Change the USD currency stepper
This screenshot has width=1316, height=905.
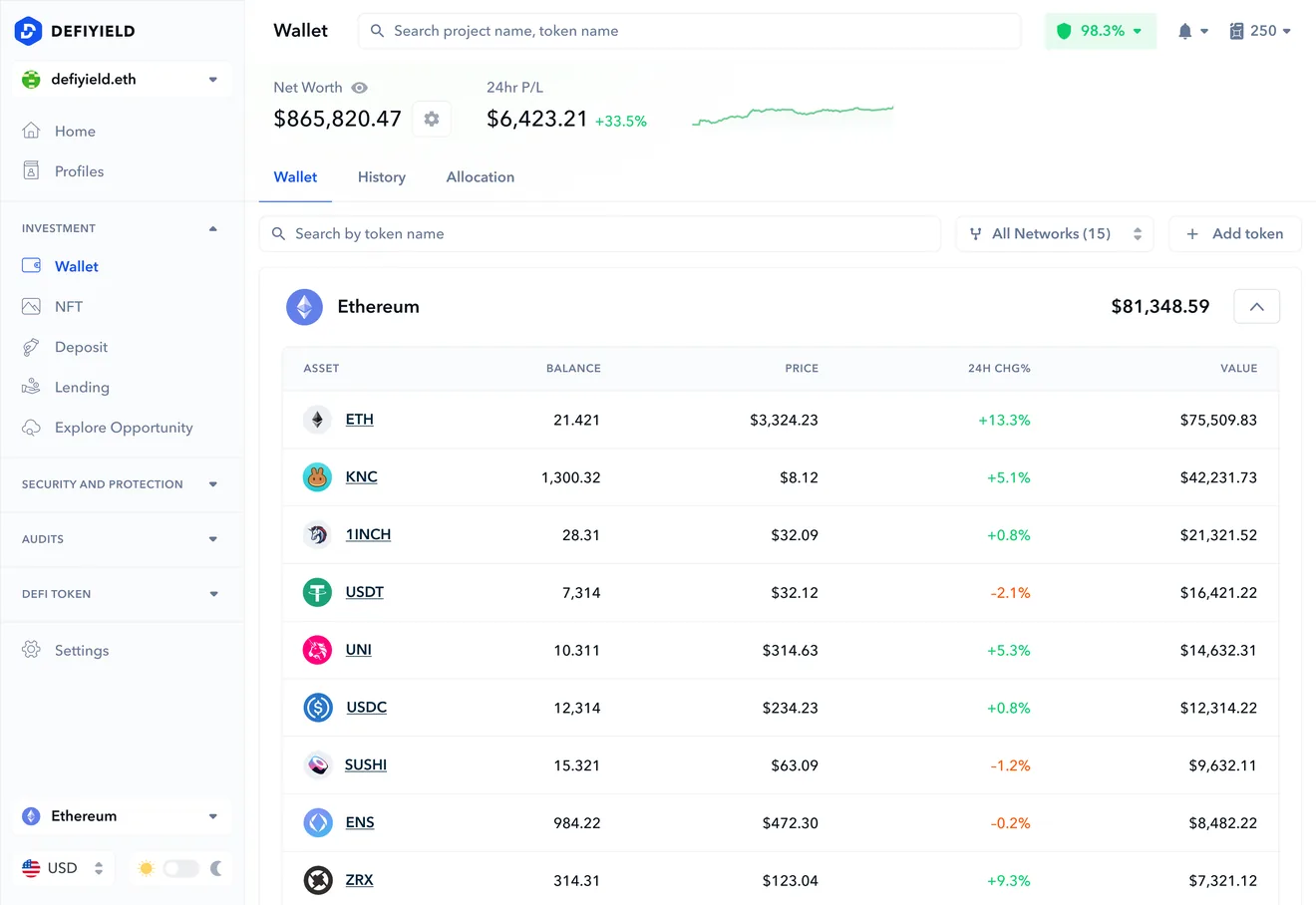(x=99, y=868)
